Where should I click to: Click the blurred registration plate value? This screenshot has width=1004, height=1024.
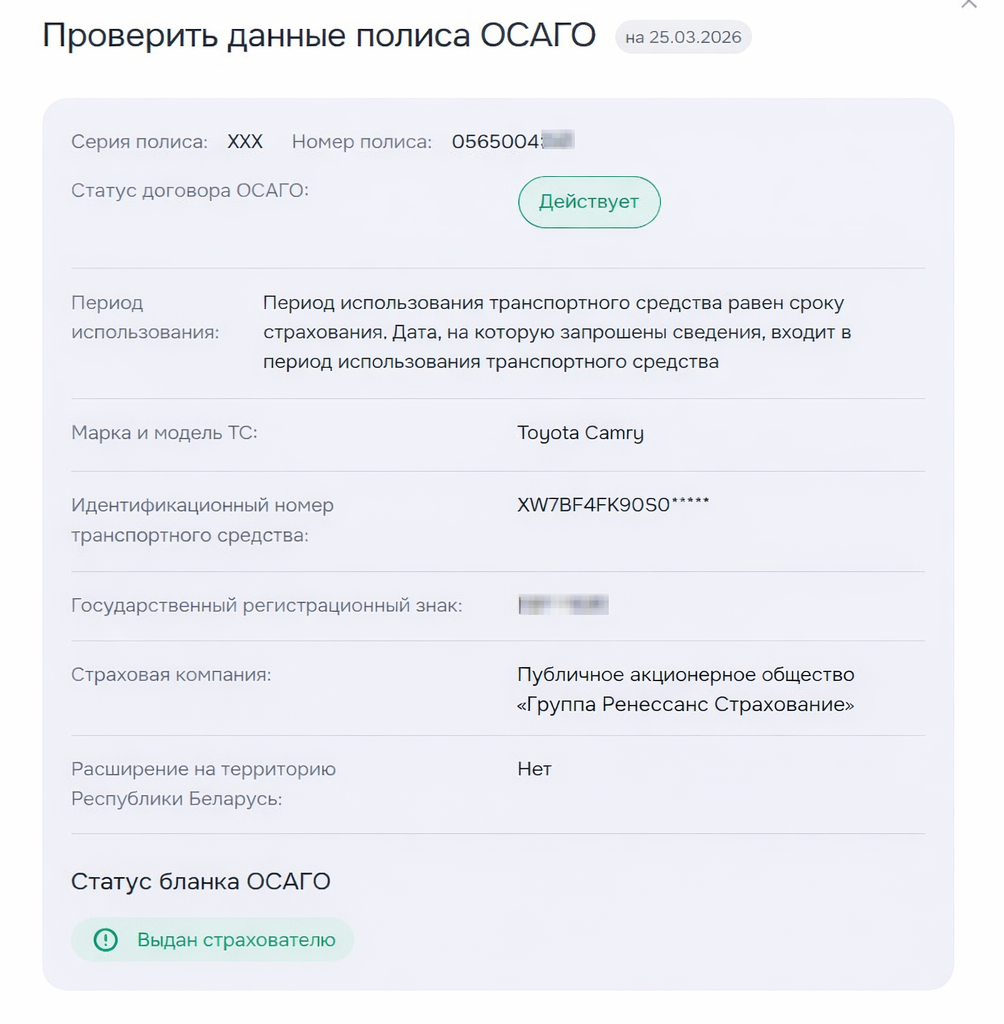pyautogui.click(x=560, y=604)
